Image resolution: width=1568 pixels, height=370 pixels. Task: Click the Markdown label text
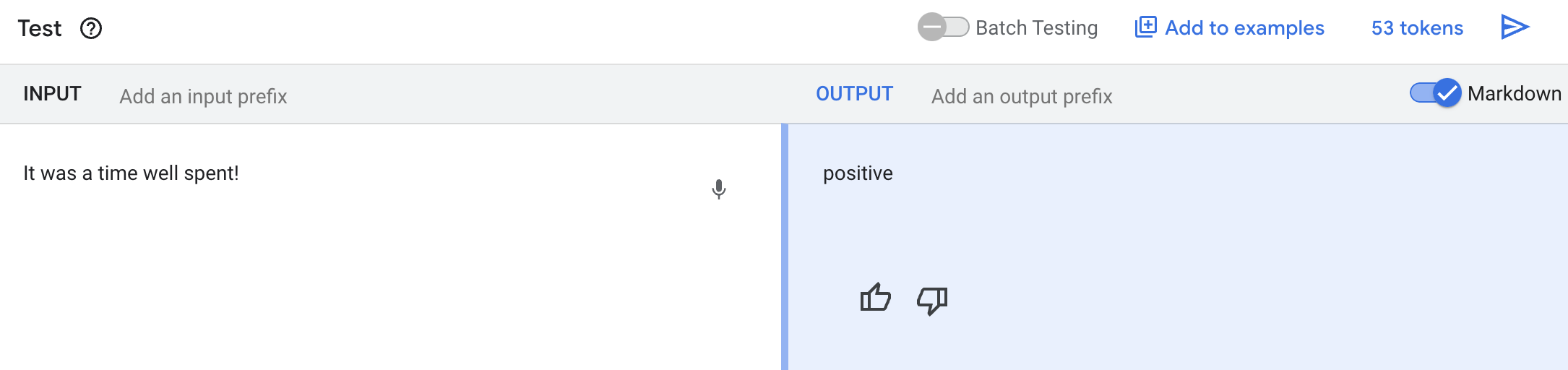pyautogui.click(x=1515, y=94)
